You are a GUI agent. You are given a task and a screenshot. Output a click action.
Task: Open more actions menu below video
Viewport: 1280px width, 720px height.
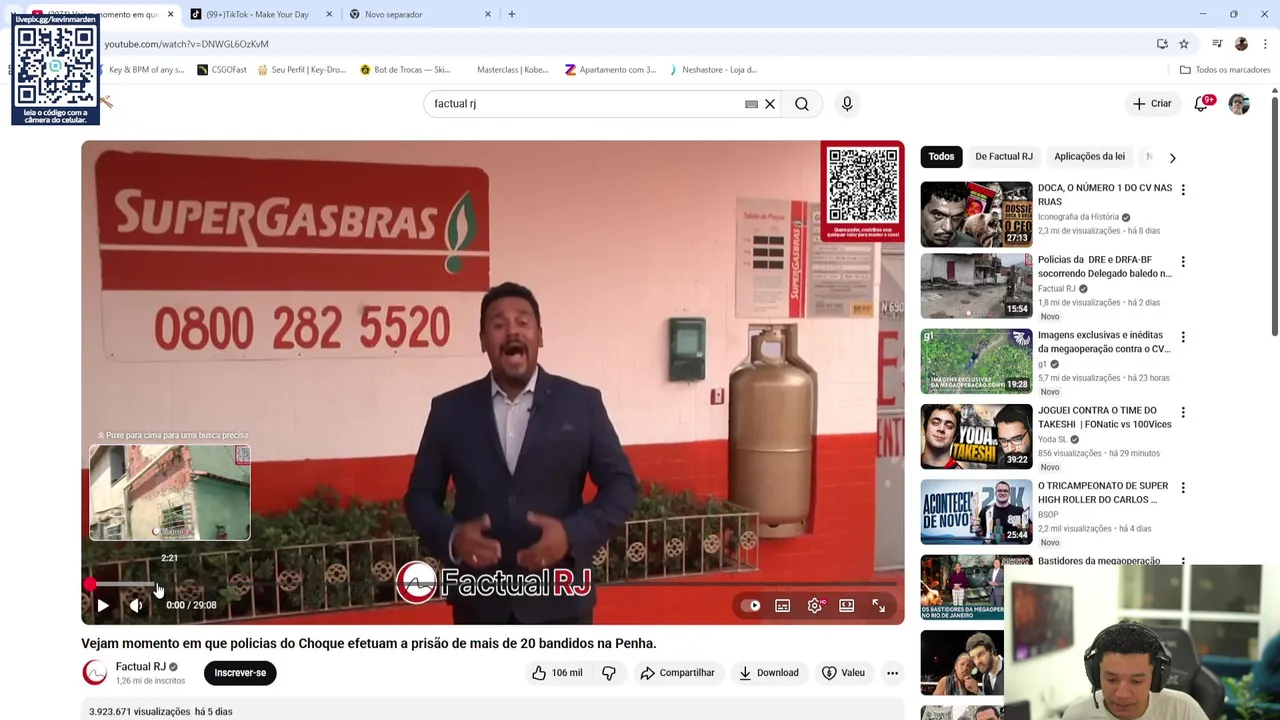[892, 673]
